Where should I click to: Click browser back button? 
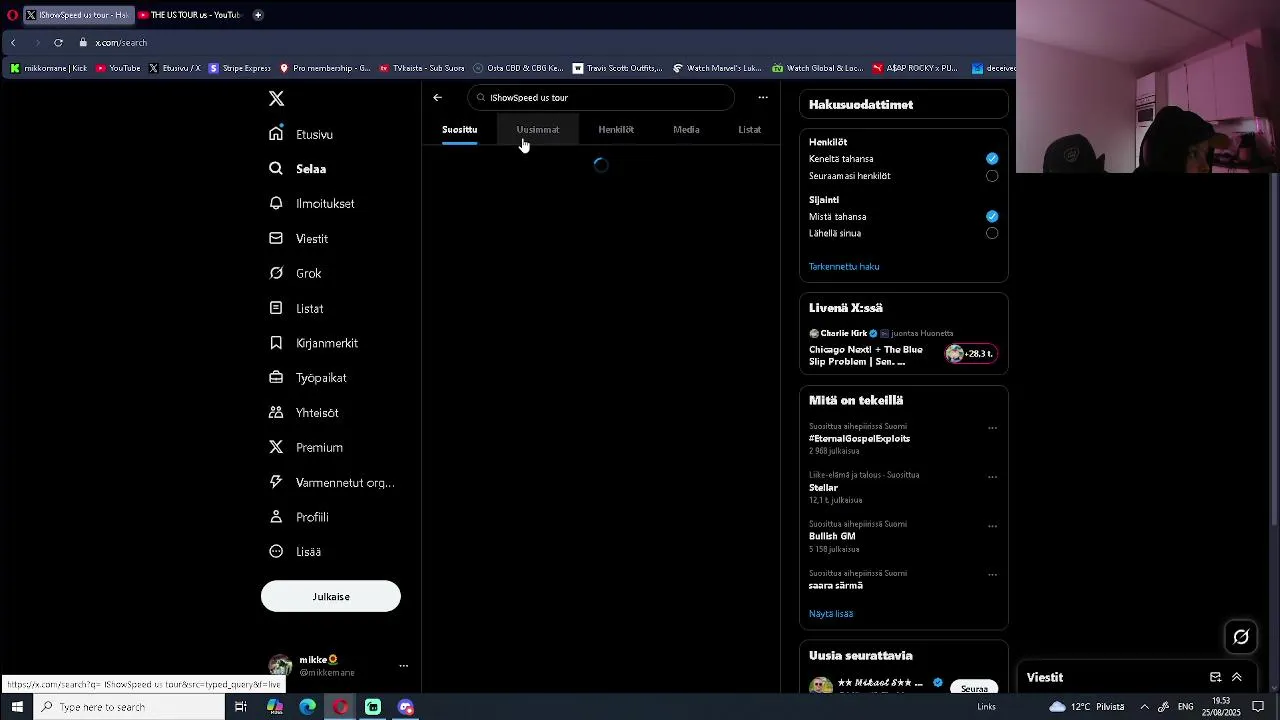click(13, 43)
